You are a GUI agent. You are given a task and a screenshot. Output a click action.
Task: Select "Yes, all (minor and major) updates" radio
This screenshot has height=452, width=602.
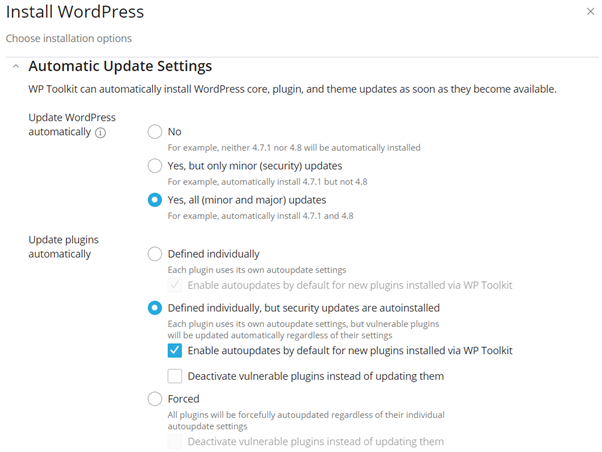154,200
